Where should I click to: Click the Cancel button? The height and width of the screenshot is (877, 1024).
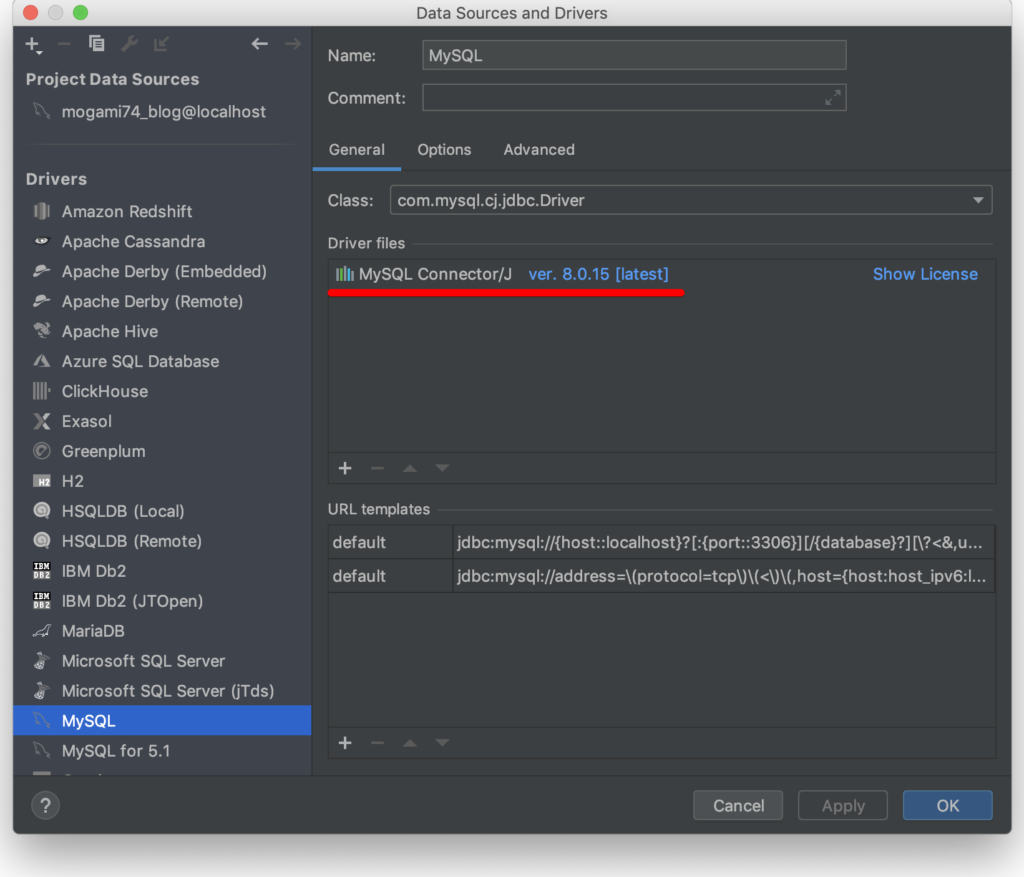pyautogui.click(x=738, y=805)
